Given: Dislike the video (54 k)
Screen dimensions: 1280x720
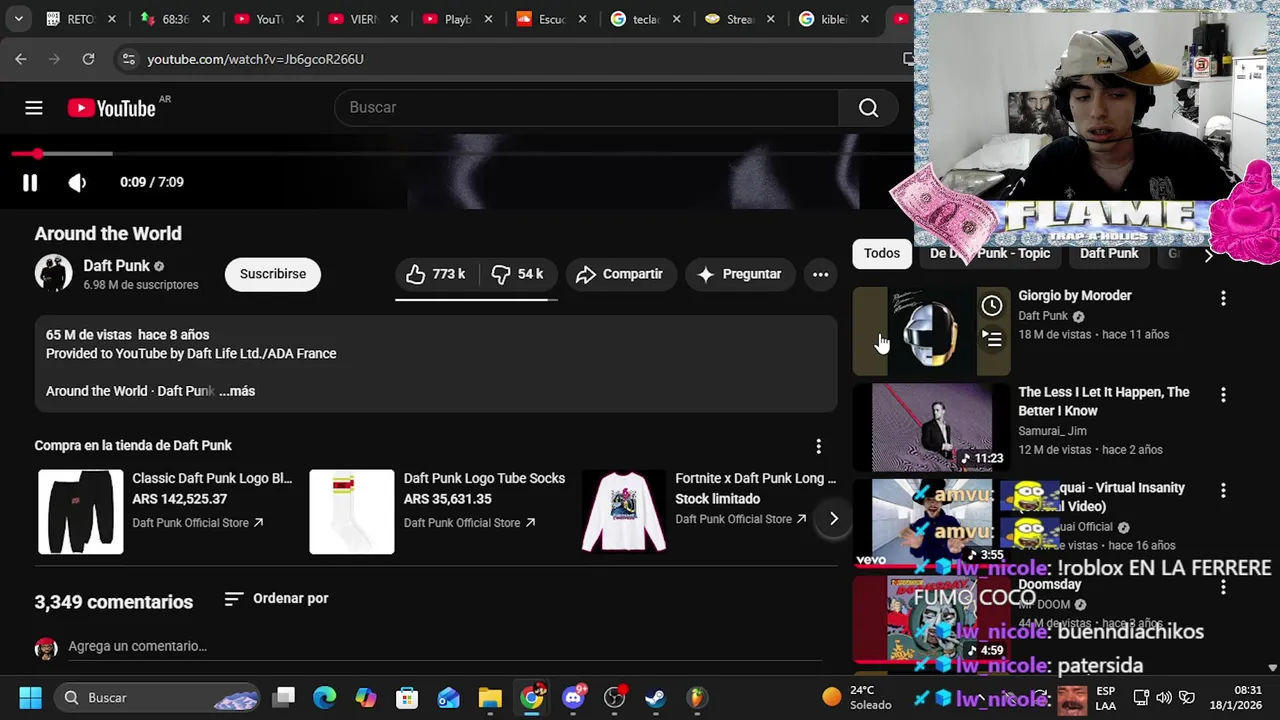Looking at the screenshot, I should [517, 274].
